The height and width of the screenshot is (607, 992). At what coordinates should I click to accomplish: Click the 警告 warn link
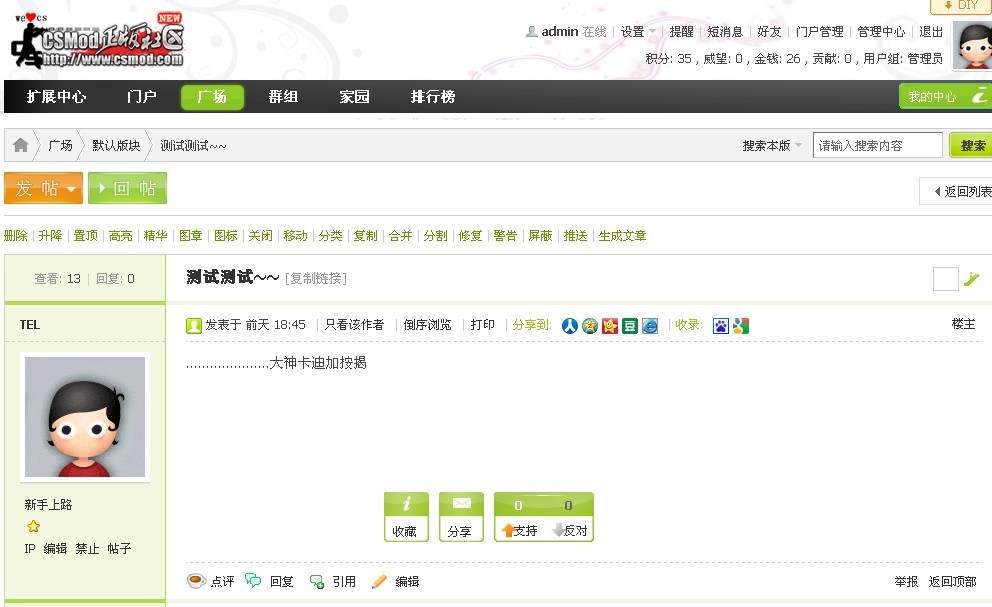tap(505, 235)
